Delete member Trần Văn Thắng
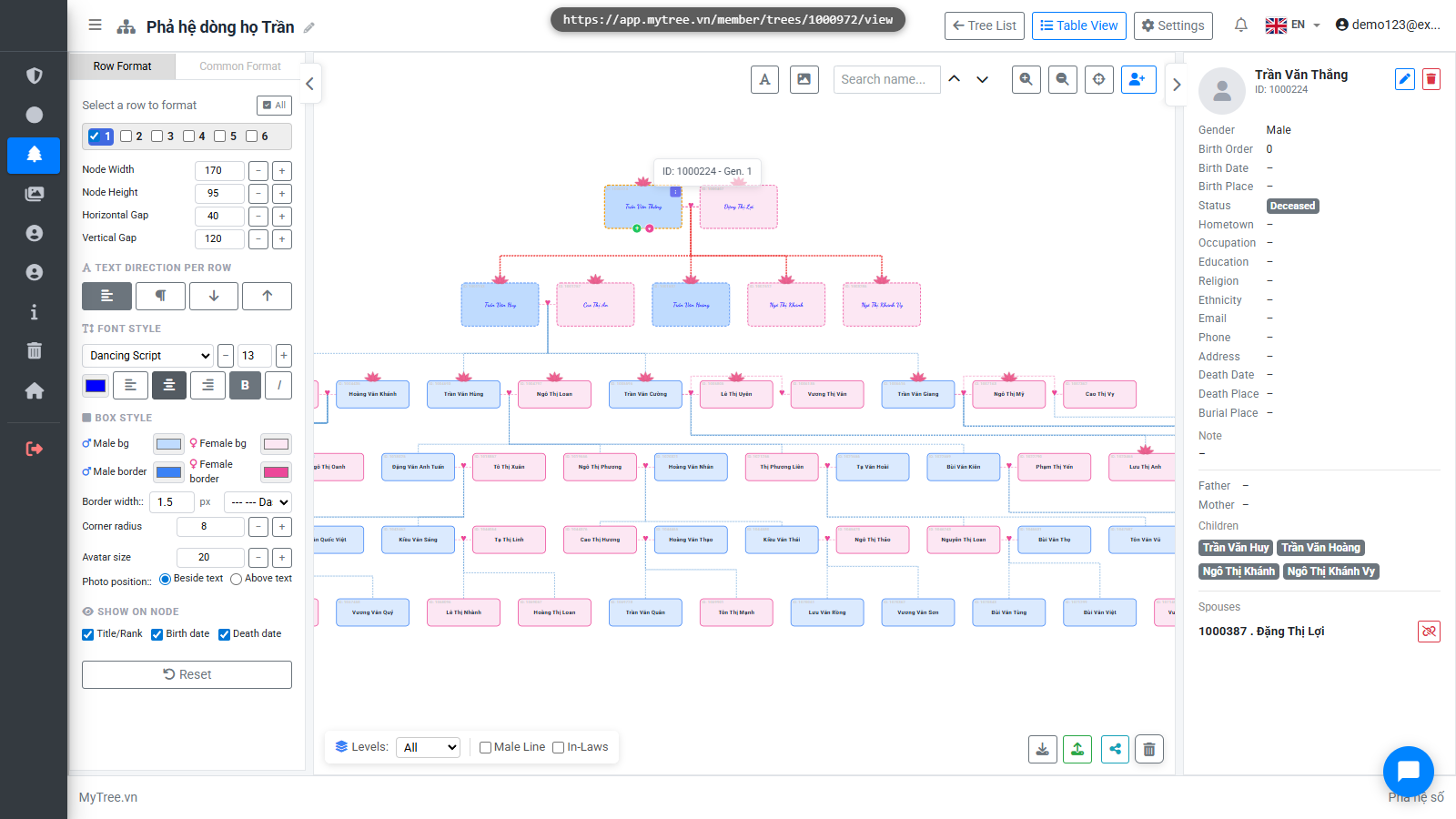1456x819 pixels. tap(1431, 79)
